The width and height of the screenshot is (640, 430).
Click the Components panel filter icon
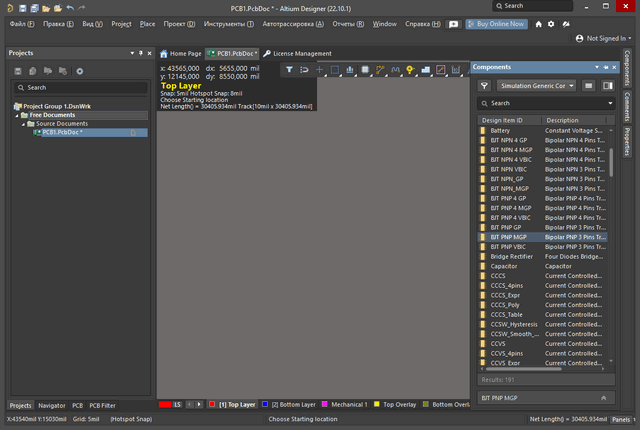coord(484,86)
